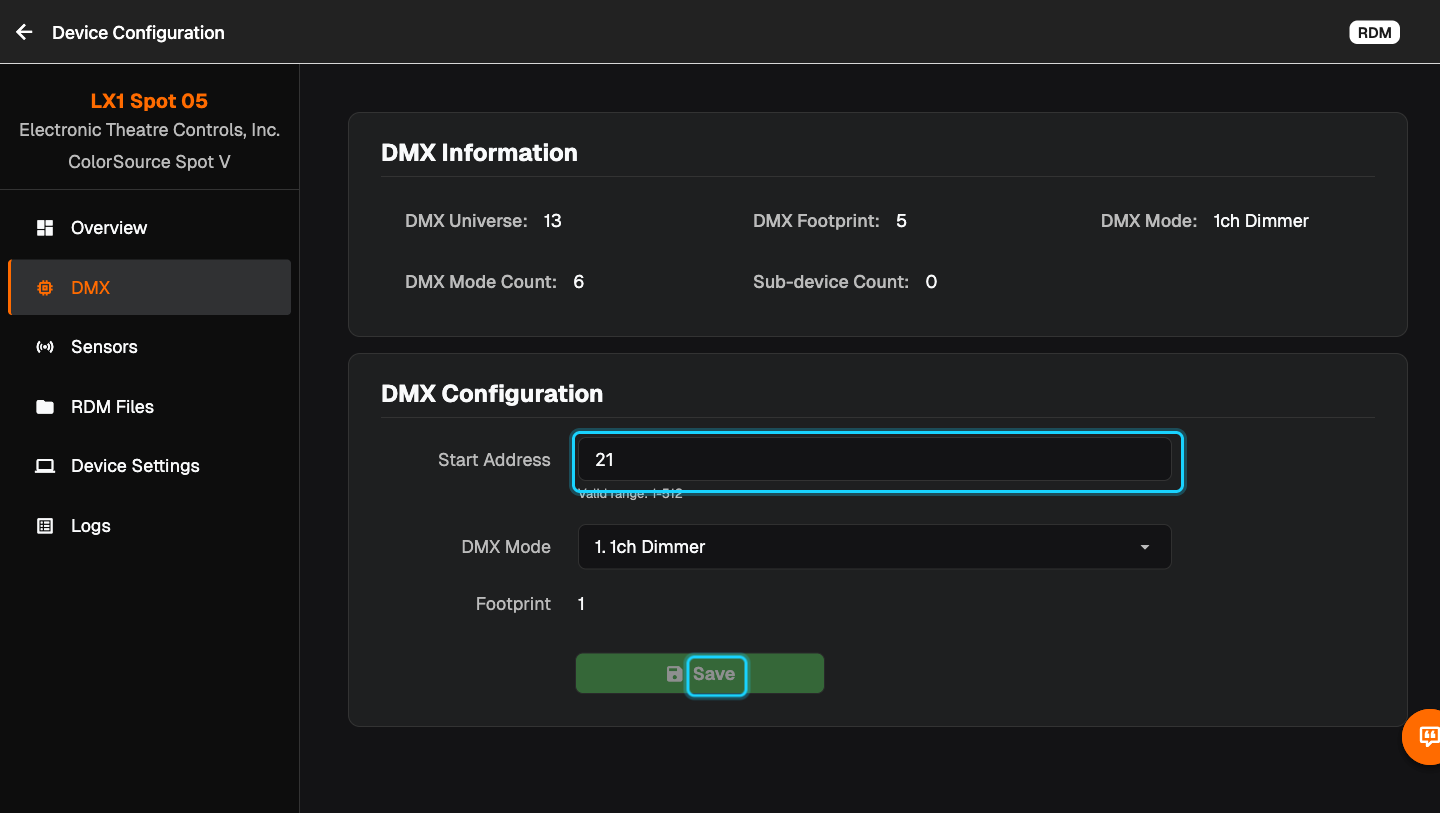Viewport: 1440px width, 813px height.
Task: Open the Overview section
Action: pyautogui.click(x=149, y=228)
